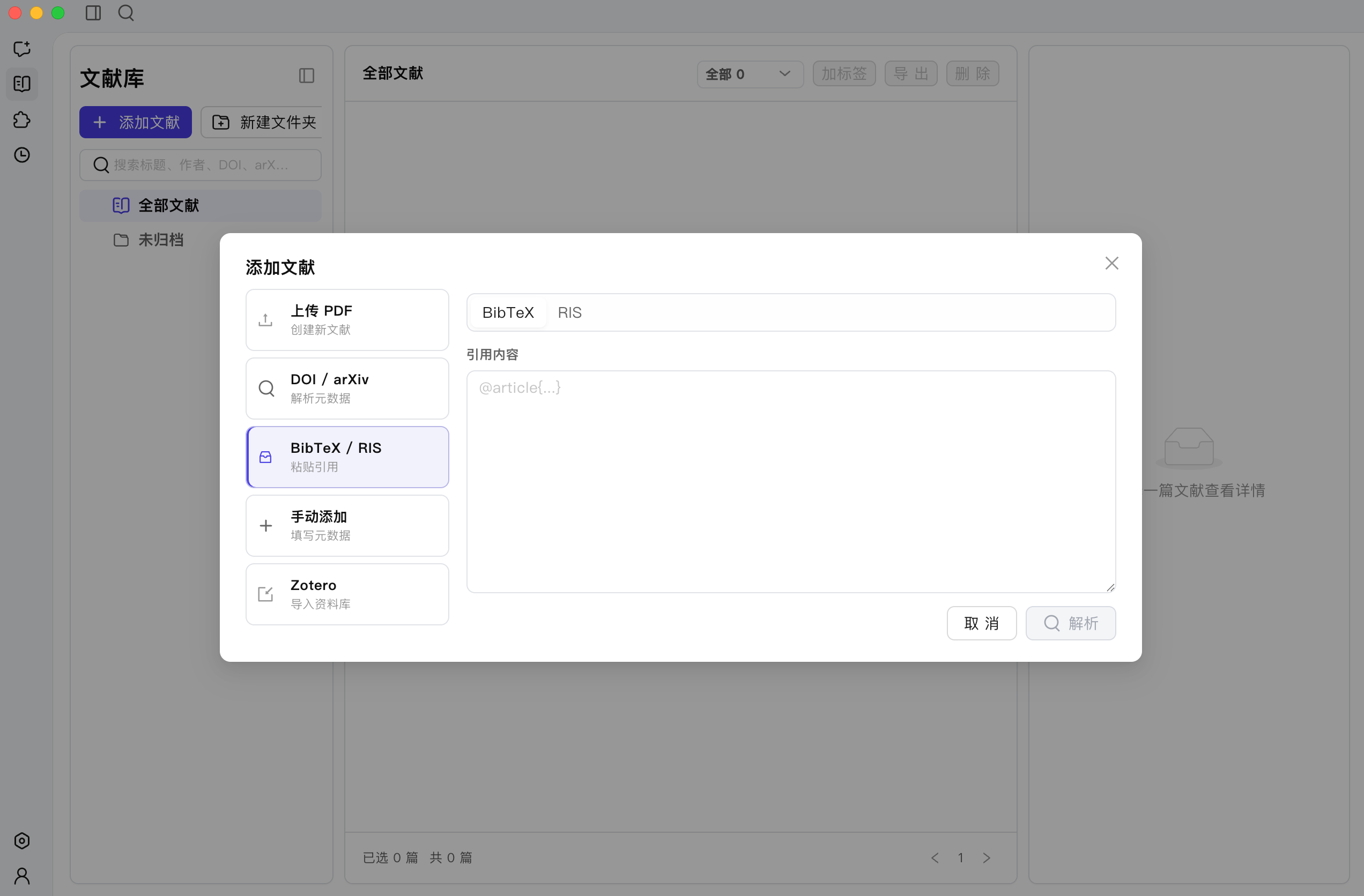Click the 删除 button
The image size is (1364, 896).
point(973,74)
